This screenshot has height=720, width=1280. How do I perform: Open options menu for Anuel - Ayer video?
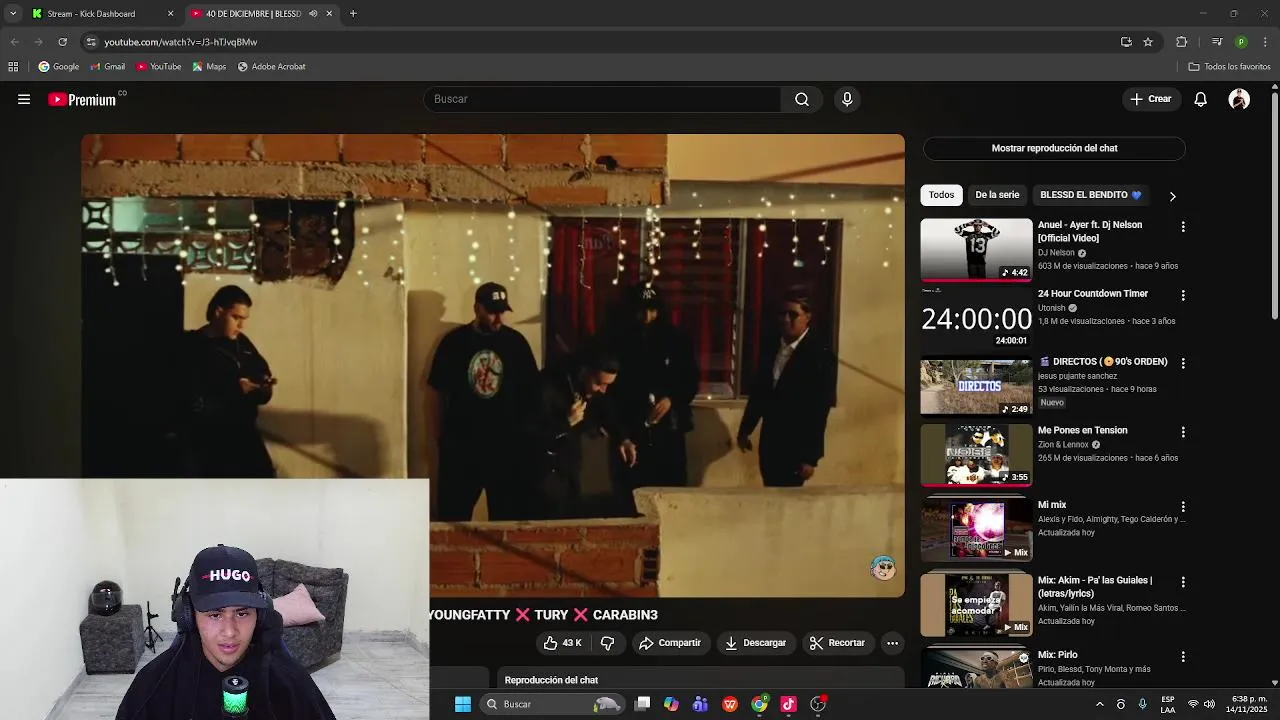point(1183,227)
